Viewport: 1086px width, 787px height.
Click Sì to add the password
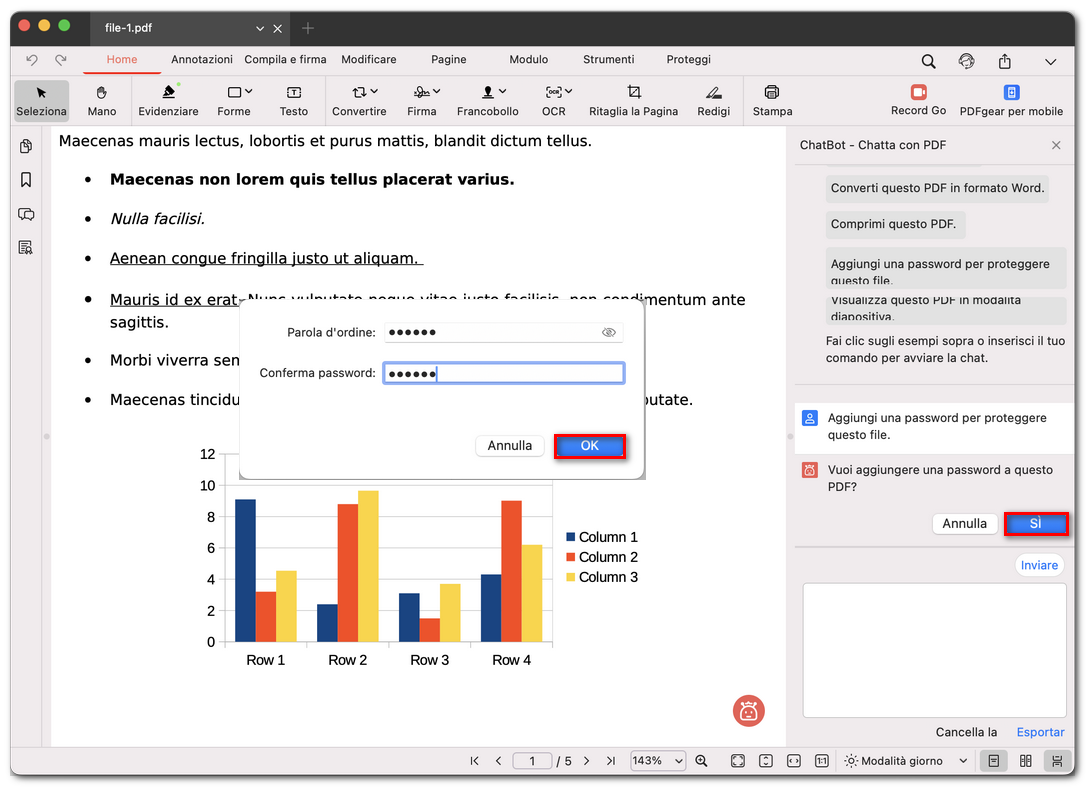pyautogui.click(x=1036, y=523)
